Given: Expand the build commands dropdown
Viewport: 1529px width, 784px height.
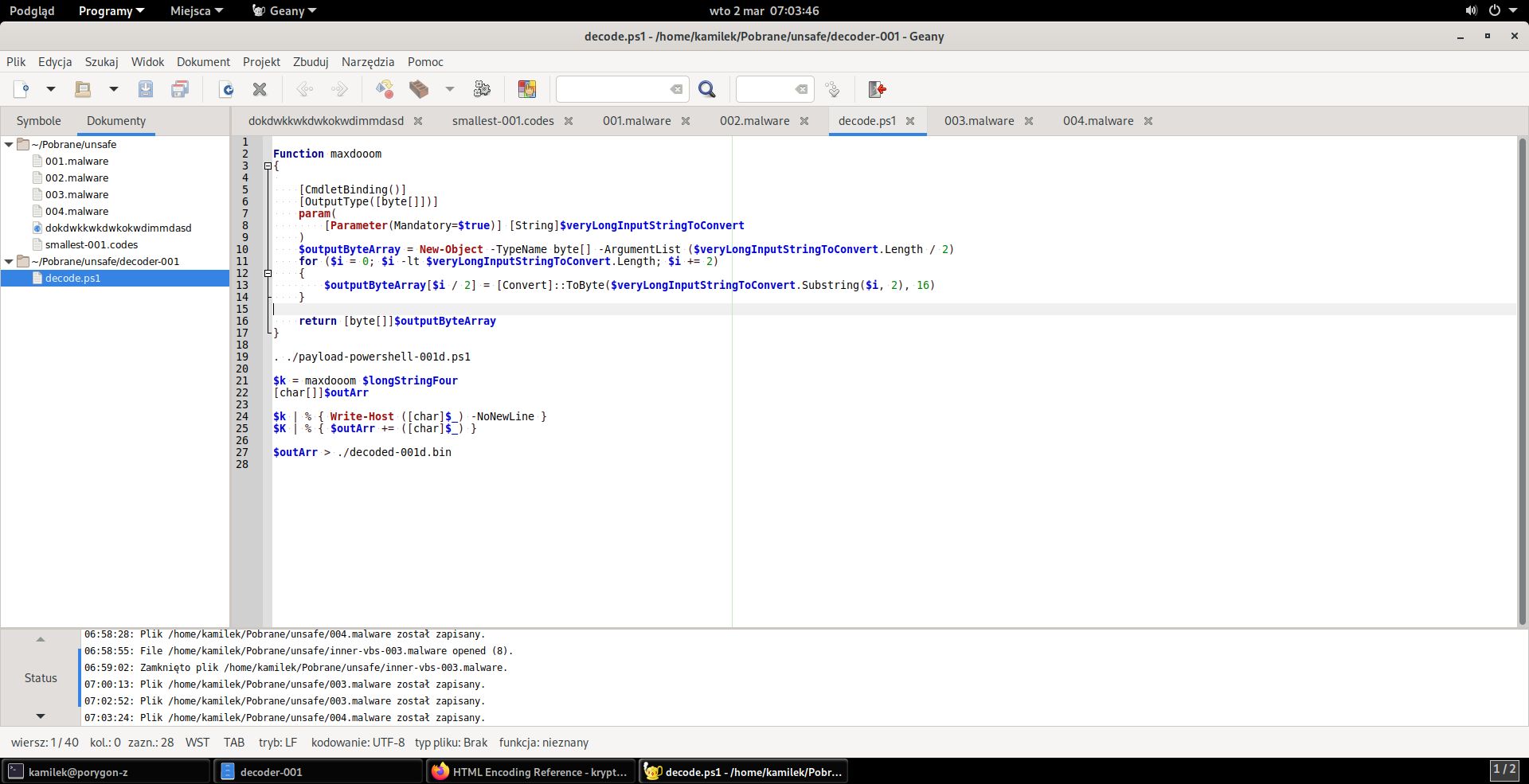Looking at the screenshot, I should tap(449, 89).
